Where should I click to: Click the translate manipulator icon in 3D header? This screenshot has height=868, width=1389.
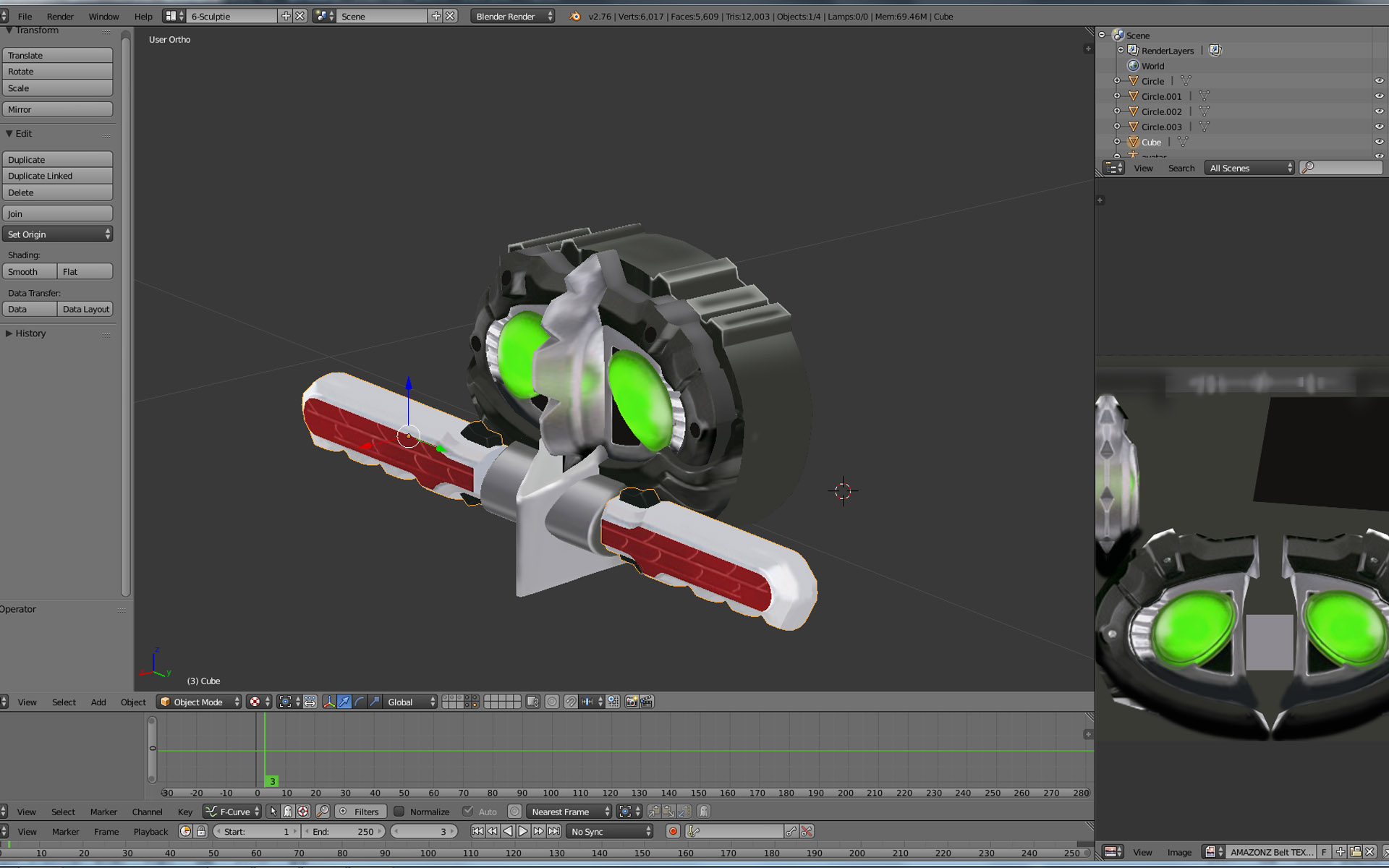[x=344, y=702]
